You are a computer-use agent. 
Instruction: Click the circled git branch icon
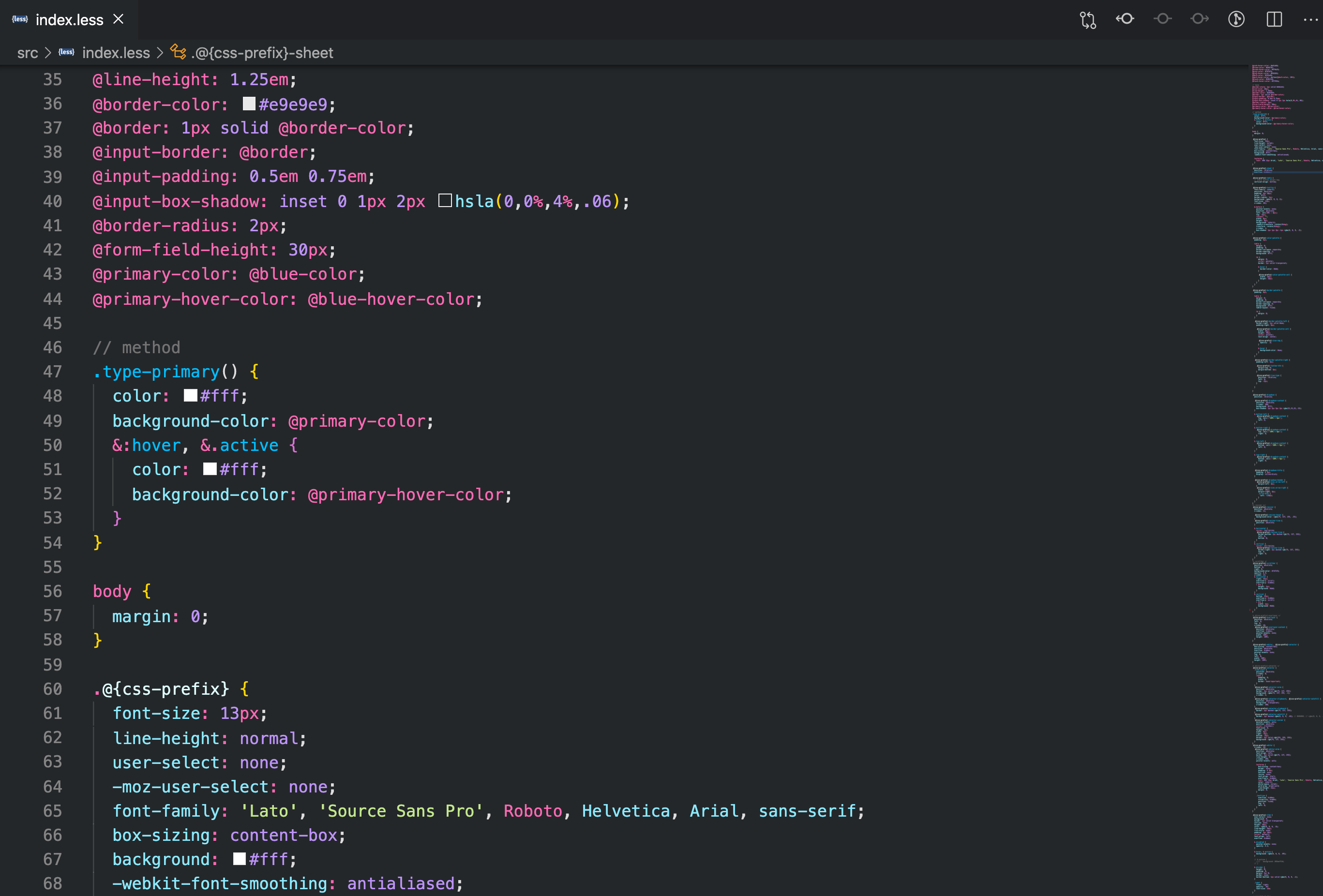[1236, 19]
